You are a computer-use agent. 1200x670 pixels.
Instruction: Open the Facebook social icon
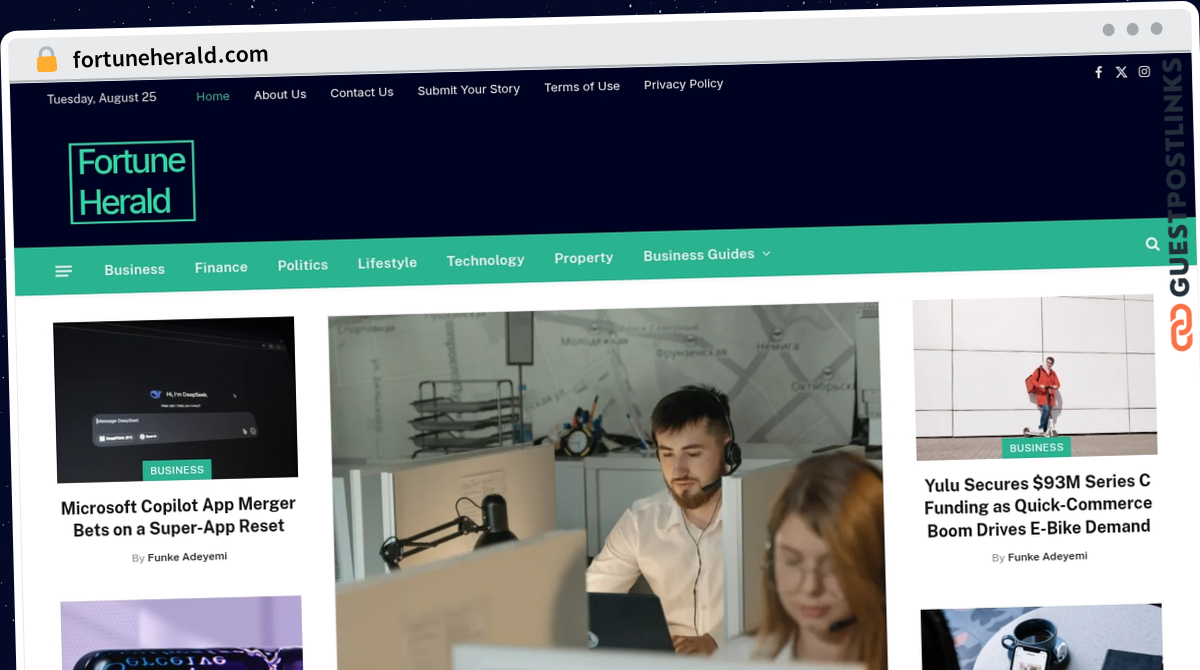(x=1098, y=72)
